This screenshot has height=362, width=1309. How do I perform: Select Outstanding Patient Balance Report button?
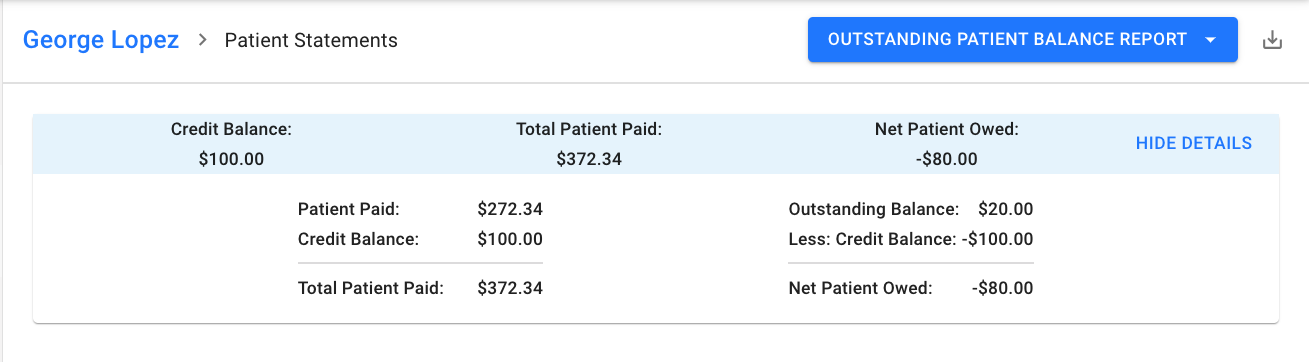pos(1023,40)
